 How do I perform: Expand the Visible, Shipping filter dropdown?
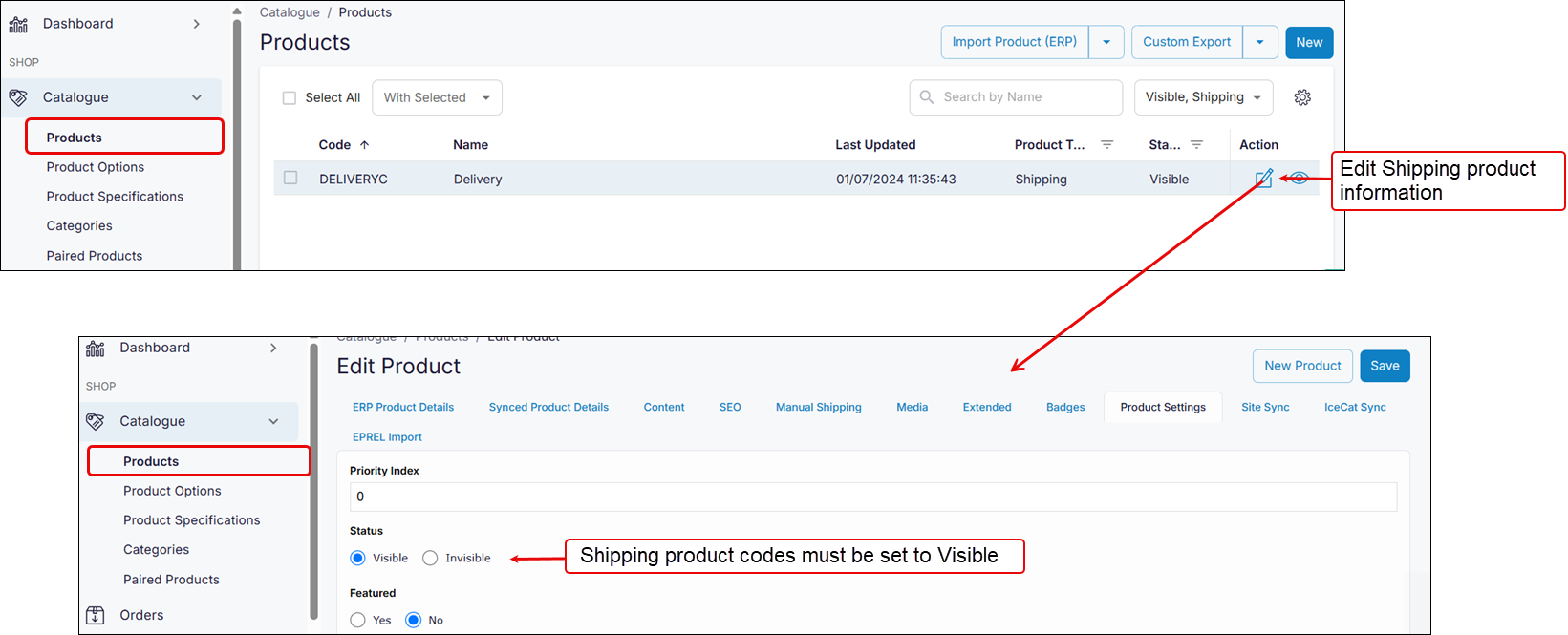click(x=1203, y=97)
